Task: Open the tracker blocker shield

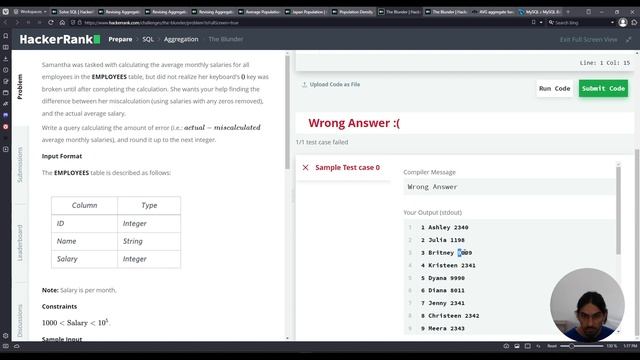Action: tap(73, 22)
